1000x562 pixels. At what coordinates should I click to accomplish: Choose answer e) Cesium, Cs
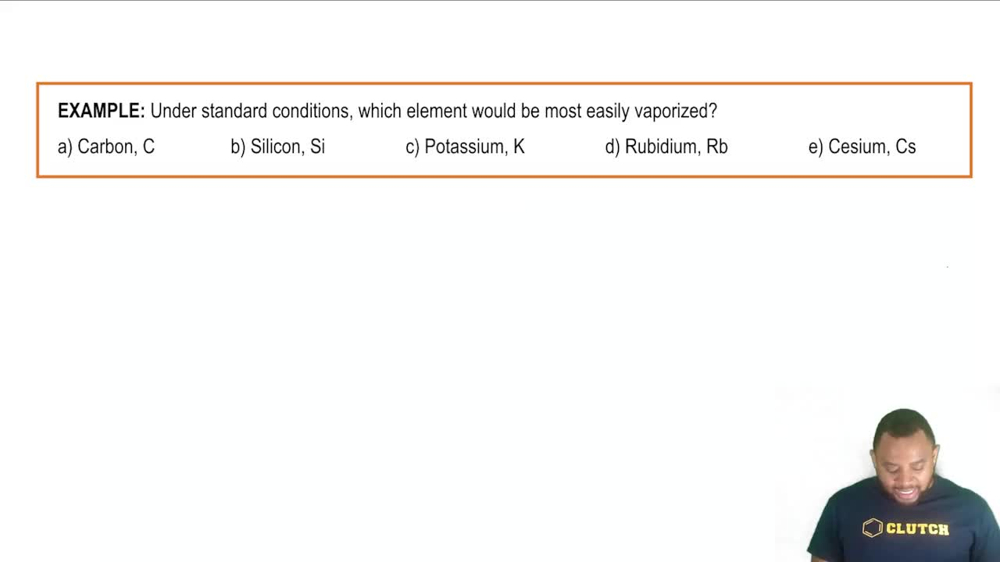click(862, 147)
